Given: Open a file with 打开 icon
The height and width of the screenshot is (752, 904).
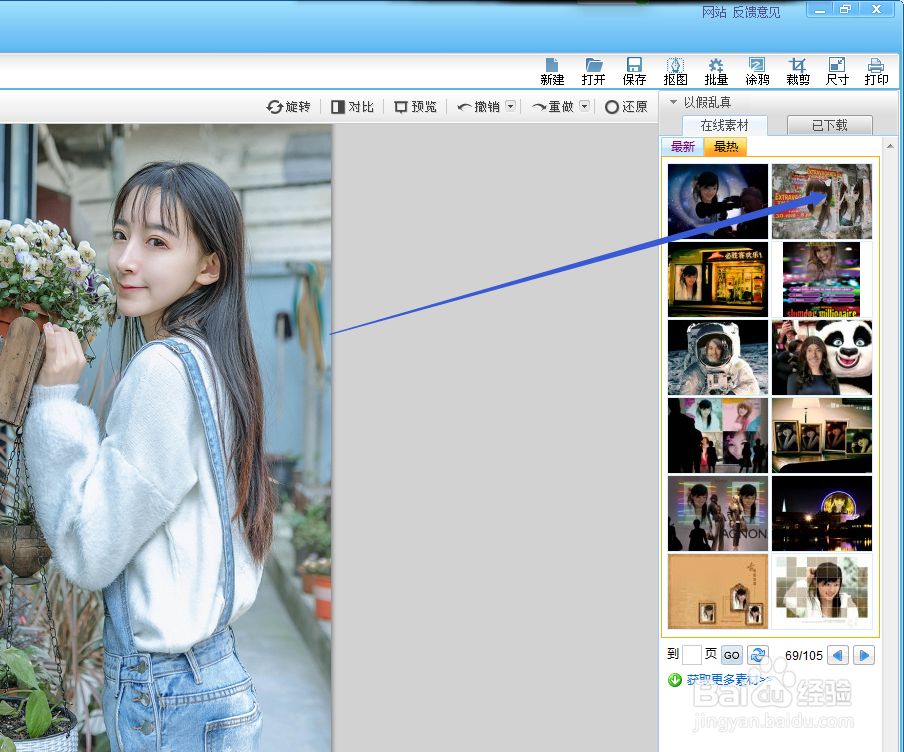Looking at the screenshot, I should point(593,72).
